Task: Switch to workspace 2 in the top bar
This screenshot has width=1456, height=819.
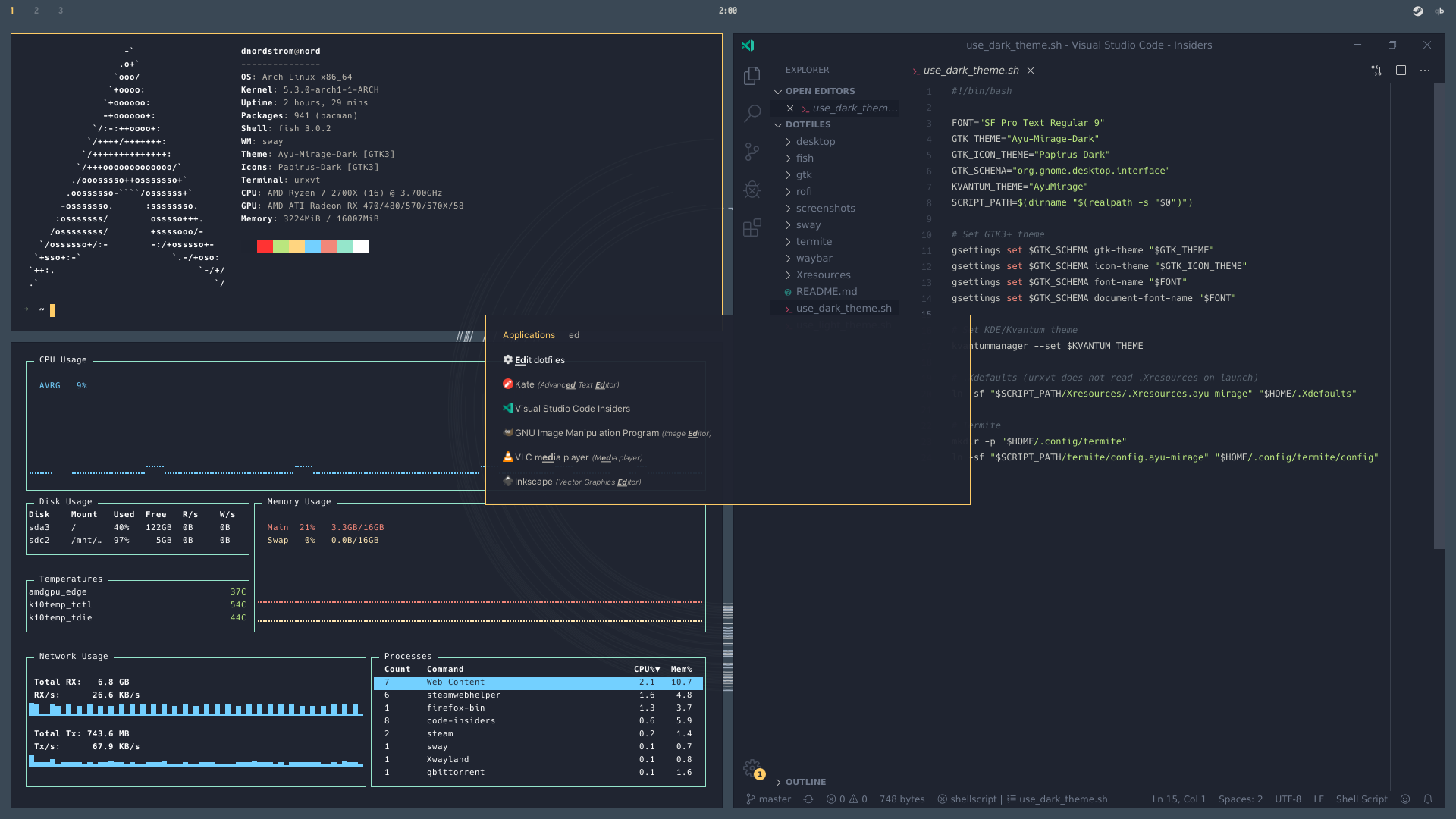Action: point(36,11)
